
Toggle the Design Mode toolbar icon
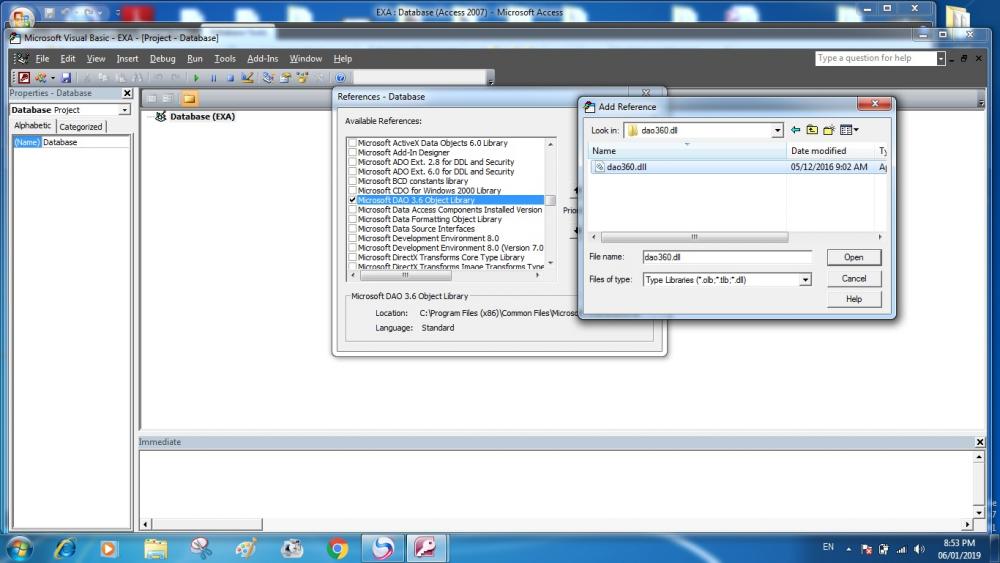tap(247, 78)
